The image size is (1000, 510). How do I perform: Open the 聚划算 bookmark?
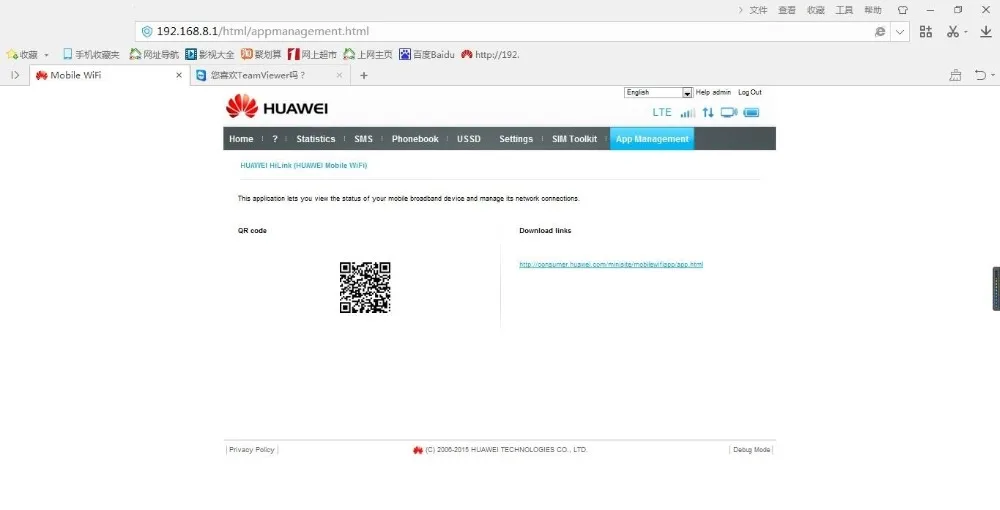pos(261,55)
